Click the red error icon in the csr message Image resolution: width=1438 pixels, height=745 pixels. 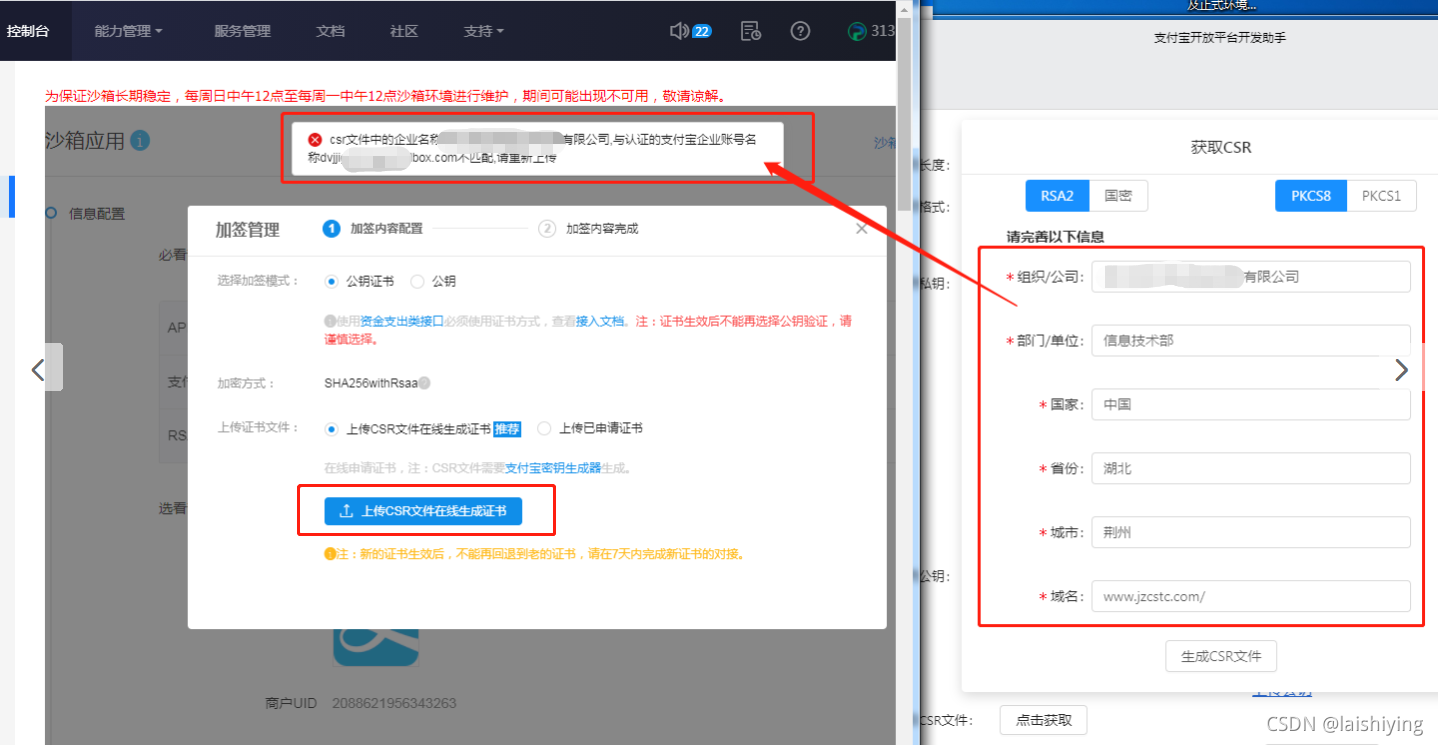click(314, 140)
